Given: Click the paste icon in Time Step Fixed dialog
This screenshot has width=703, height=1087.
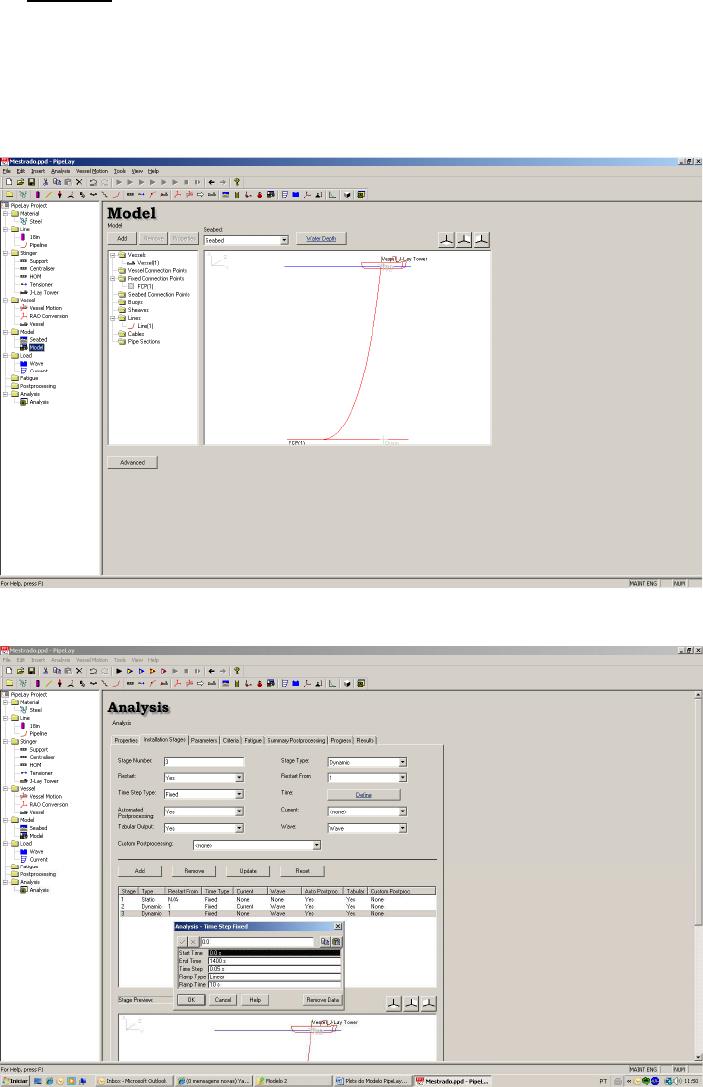Looking at the screenshot, I should pos(336,941).
